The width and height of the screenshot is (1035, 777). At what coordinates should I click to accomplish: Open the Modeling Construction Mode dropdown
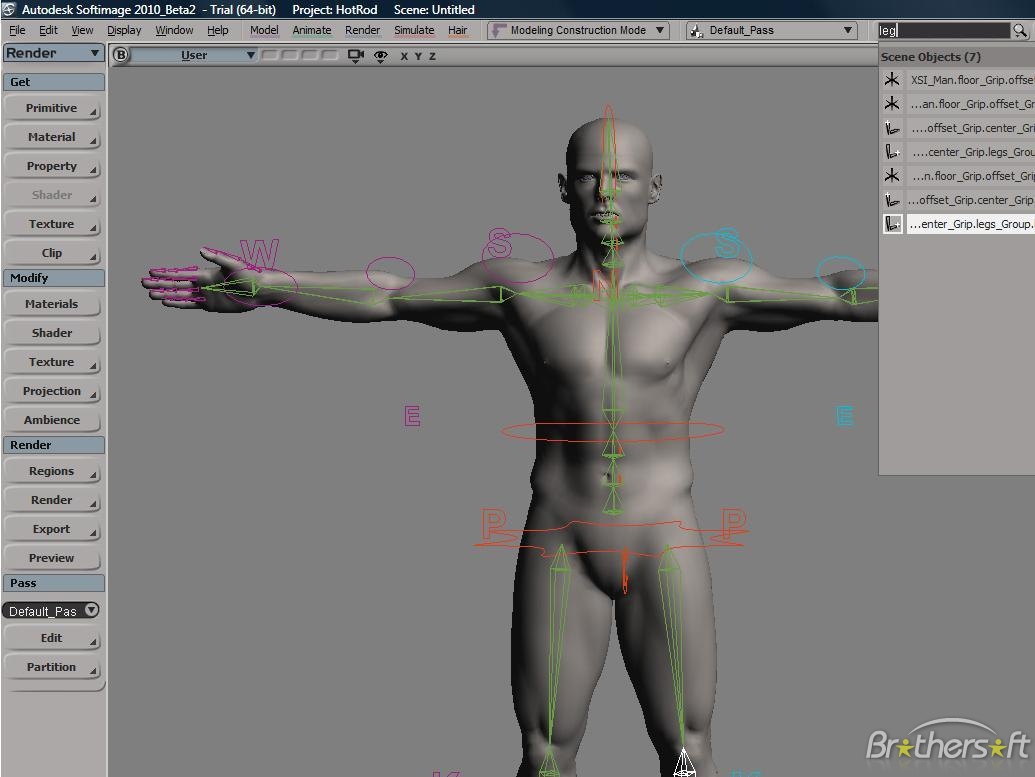pos(577,30)
